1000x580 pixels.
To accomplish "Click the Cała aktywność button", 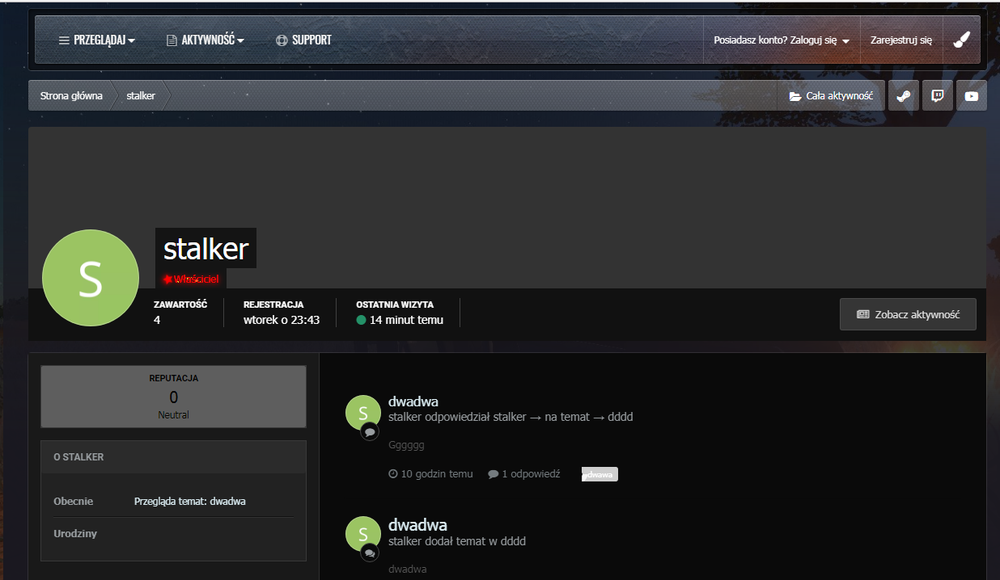I will (831, 96).
